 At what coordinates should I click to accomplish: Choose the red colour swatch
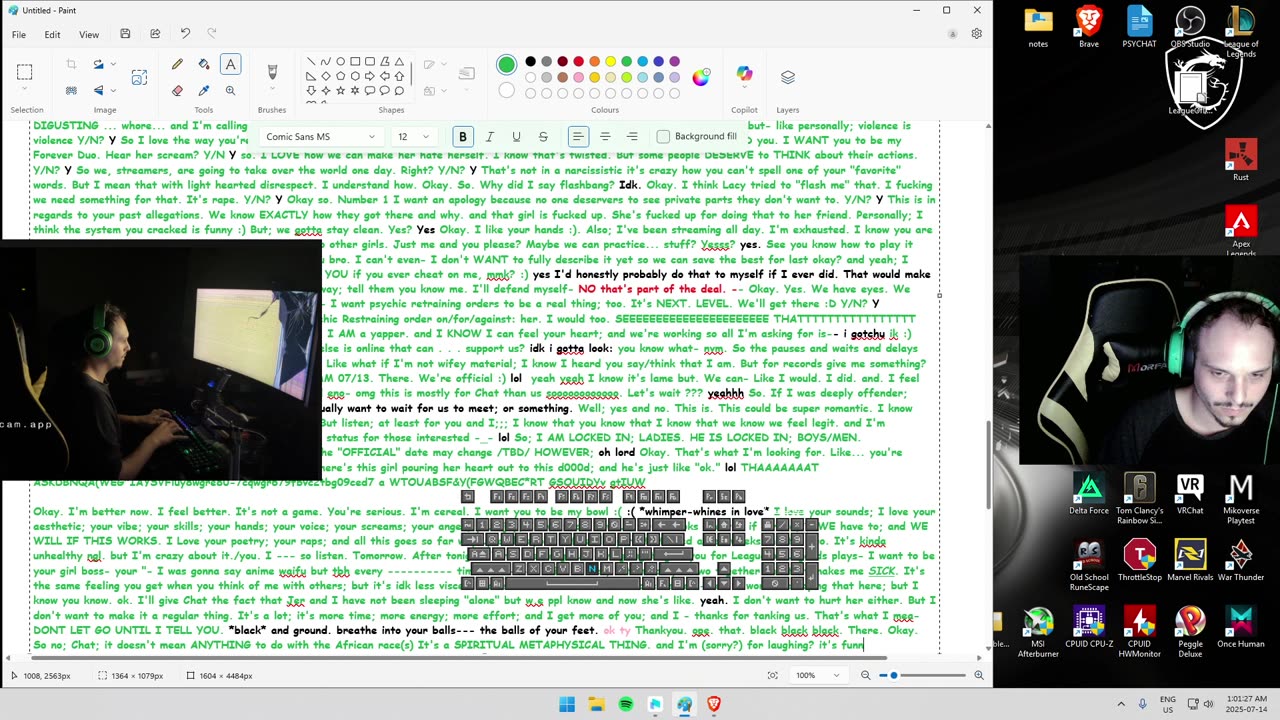click(x=578, y=62)
